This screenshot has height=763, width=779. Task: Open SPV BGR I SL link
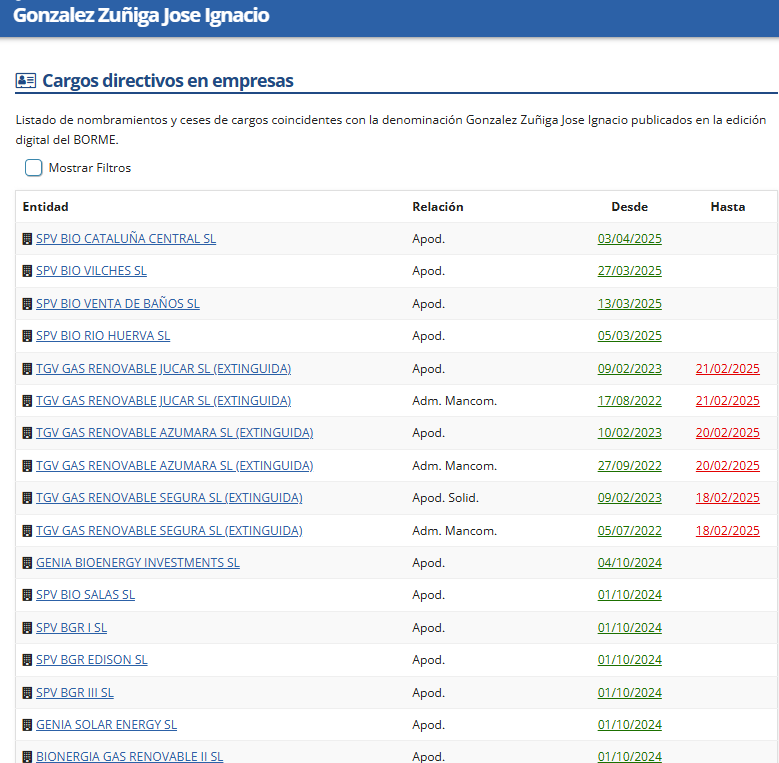(x=72, y=628)
